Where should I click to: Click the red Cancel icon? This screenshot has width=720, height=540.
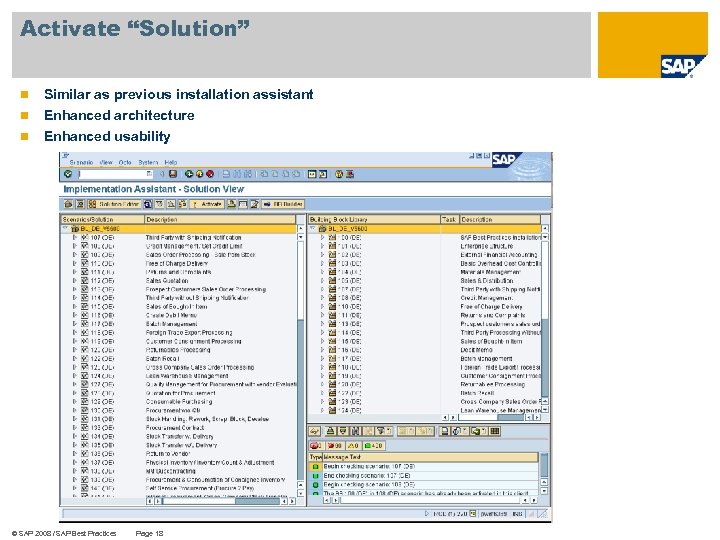tap(210, 174)
